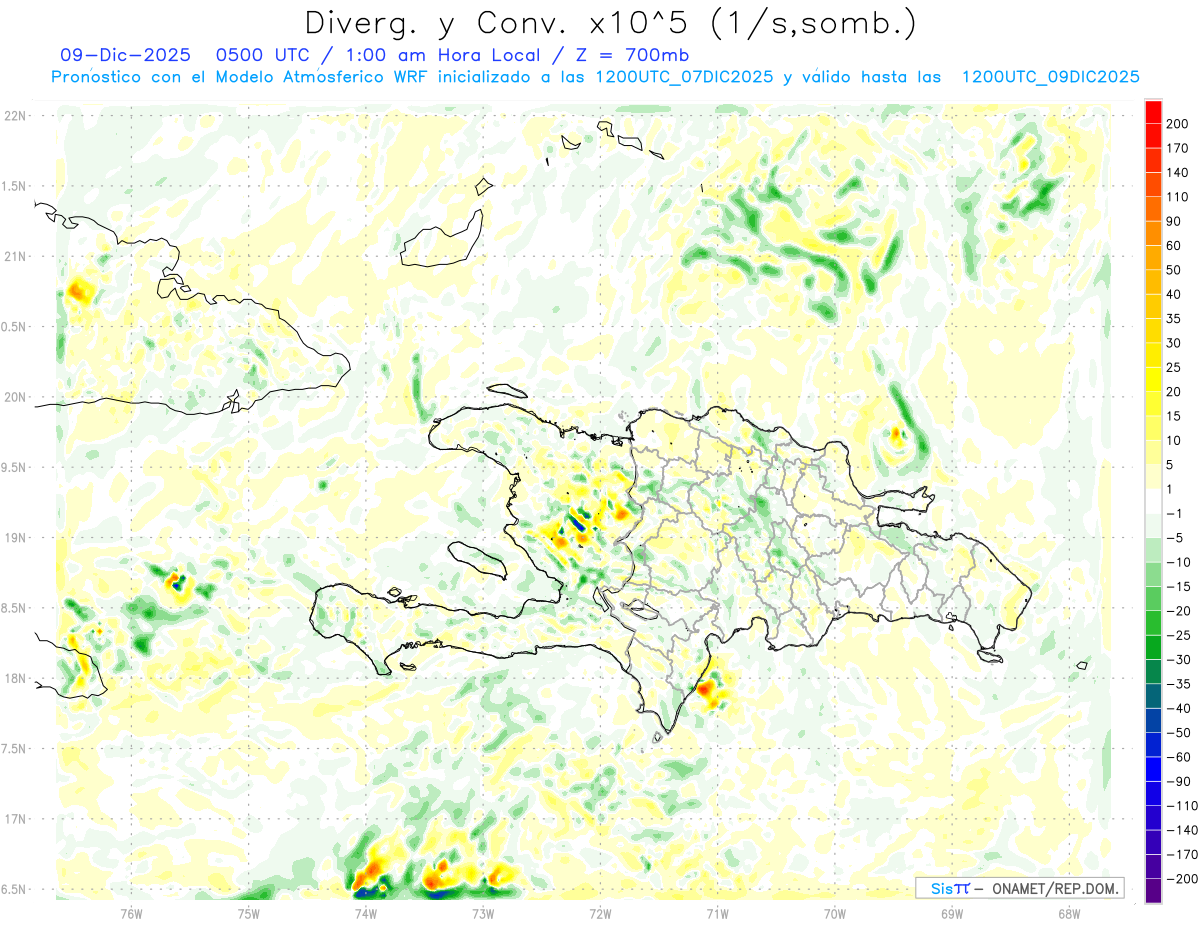
Task: Click the '7.5N' latitude label
Action: click(x=15, y=749)
